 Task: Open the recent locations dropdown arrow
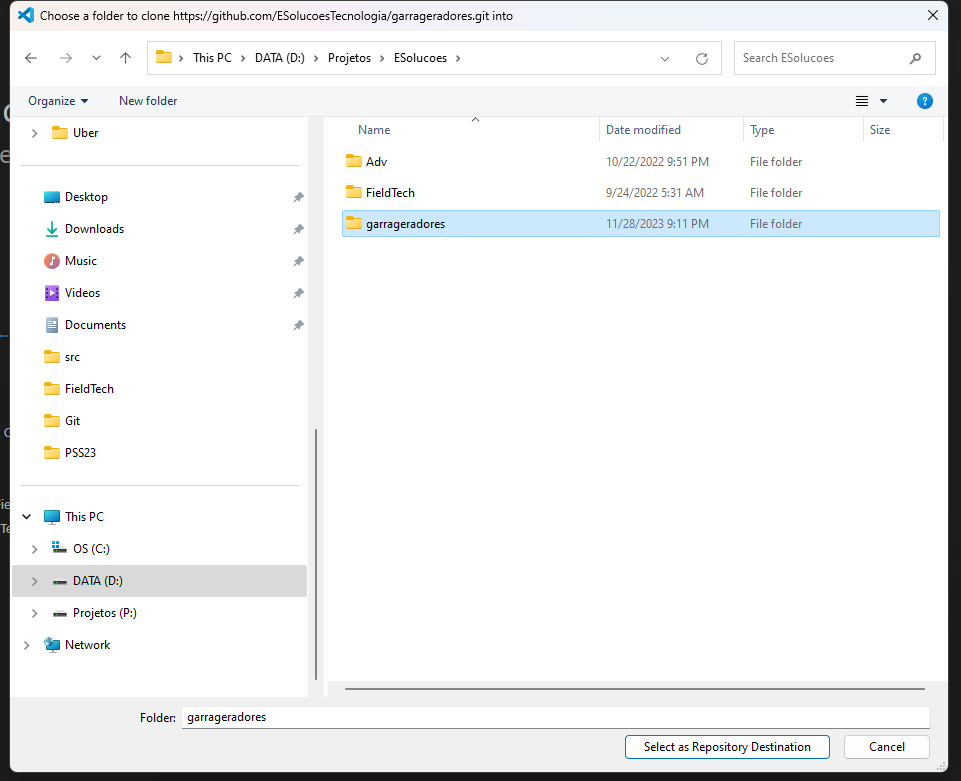pyautogui.click(x=96, y=58)
